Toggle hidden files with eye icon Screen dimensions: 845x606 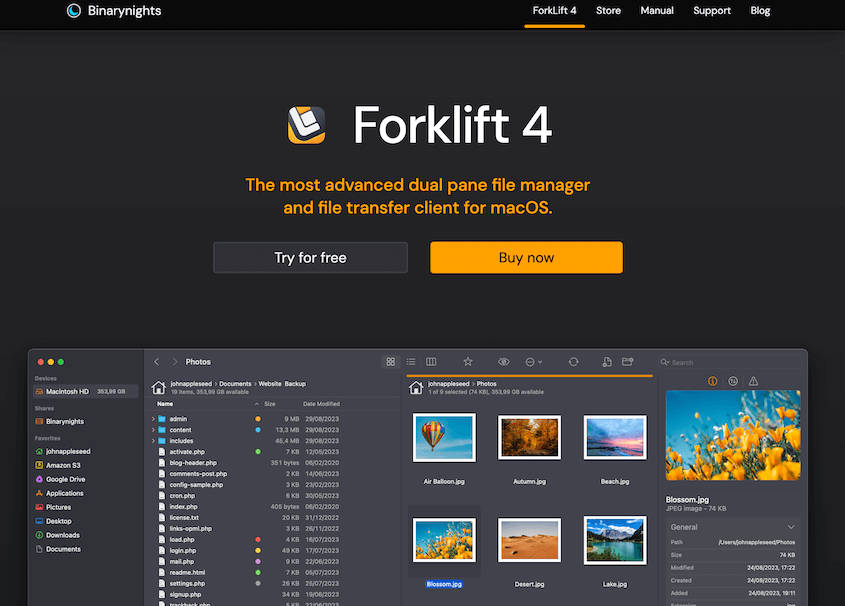pos(503,362)
